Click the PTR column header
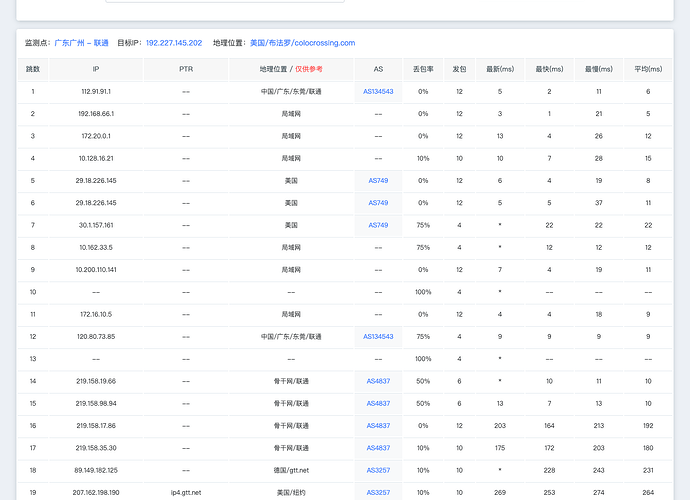Screen dimensions: 690x500 (186, 69)
